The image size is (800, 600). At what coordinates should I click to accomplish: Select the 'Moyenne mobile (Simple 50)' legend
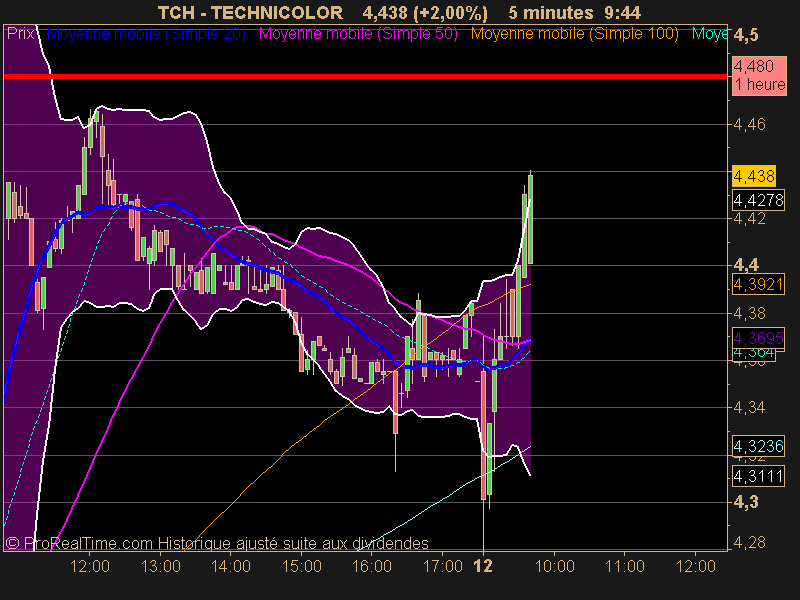tap(358, 34)
